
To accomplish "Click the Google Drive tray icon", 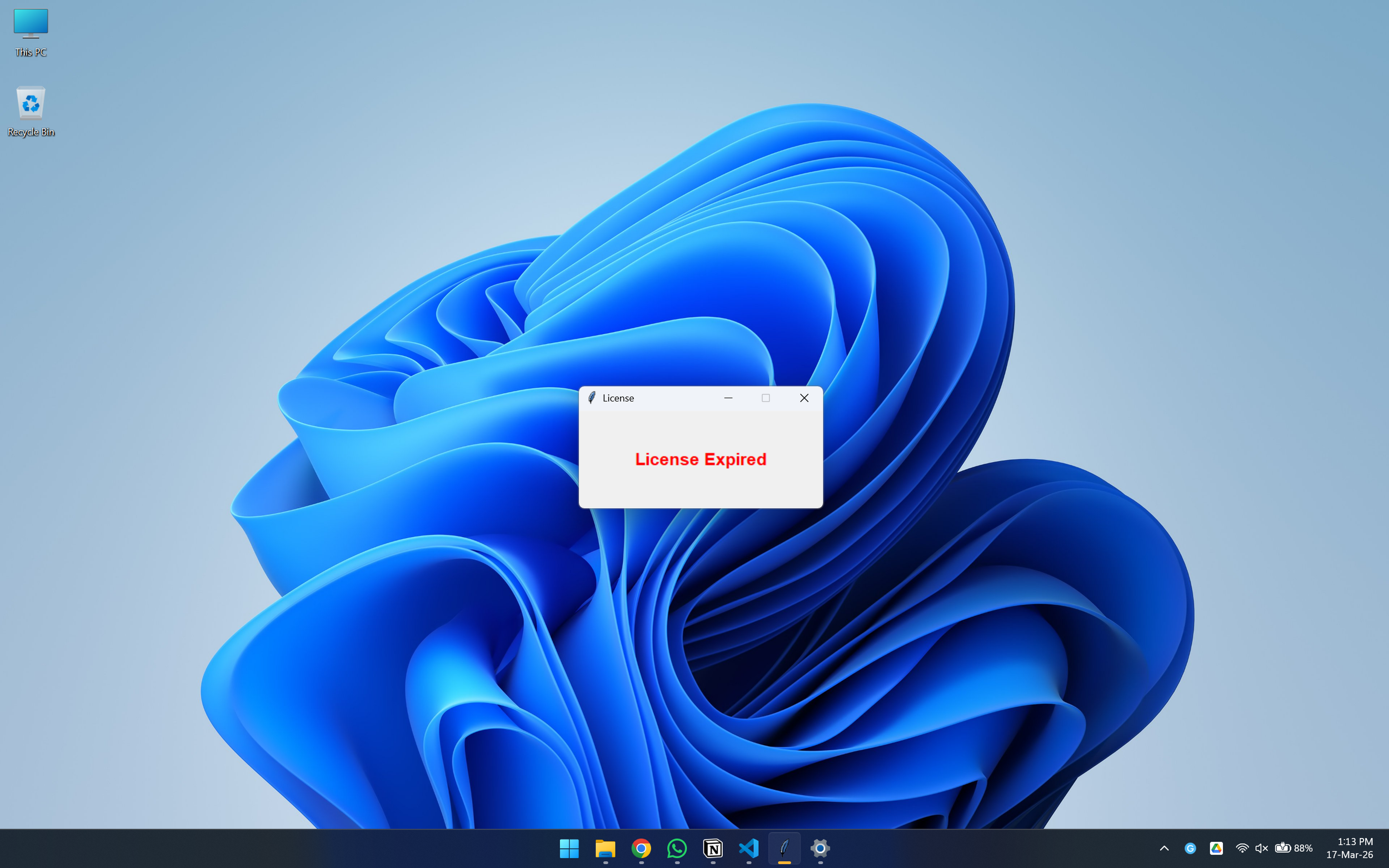I will pos(1216,848).
